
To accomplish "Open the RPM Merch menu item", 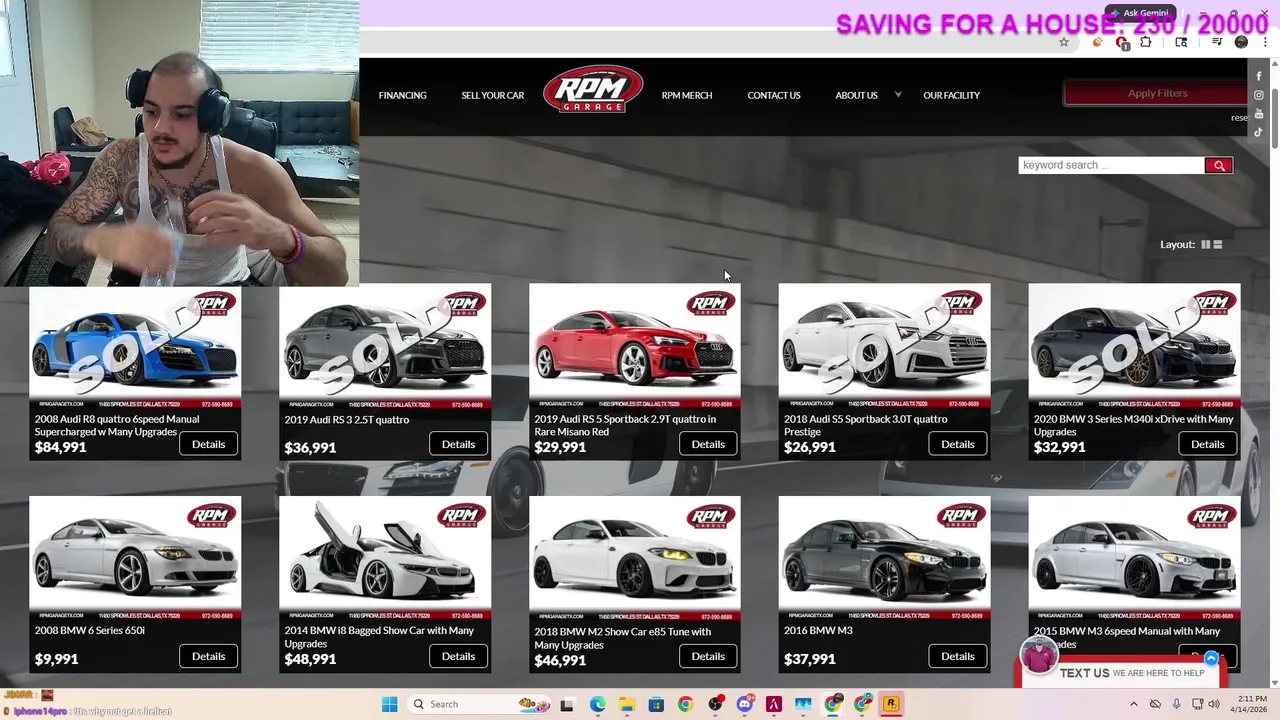I will 686,95.
